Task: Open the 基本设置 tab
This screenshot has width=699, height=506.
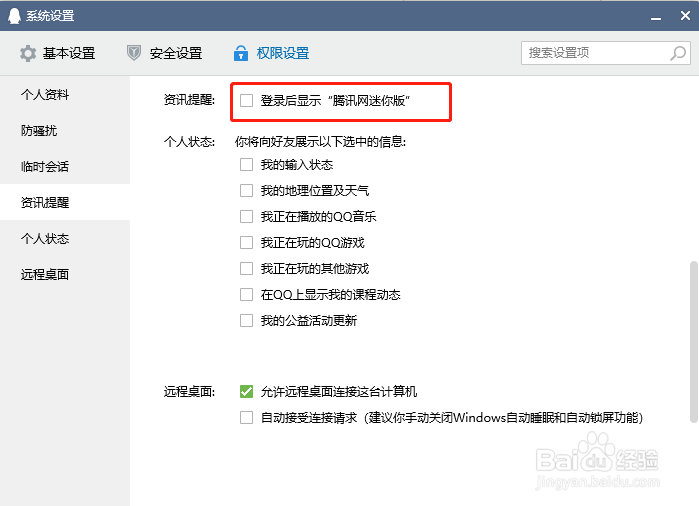Action: click(x=58, y=53)
